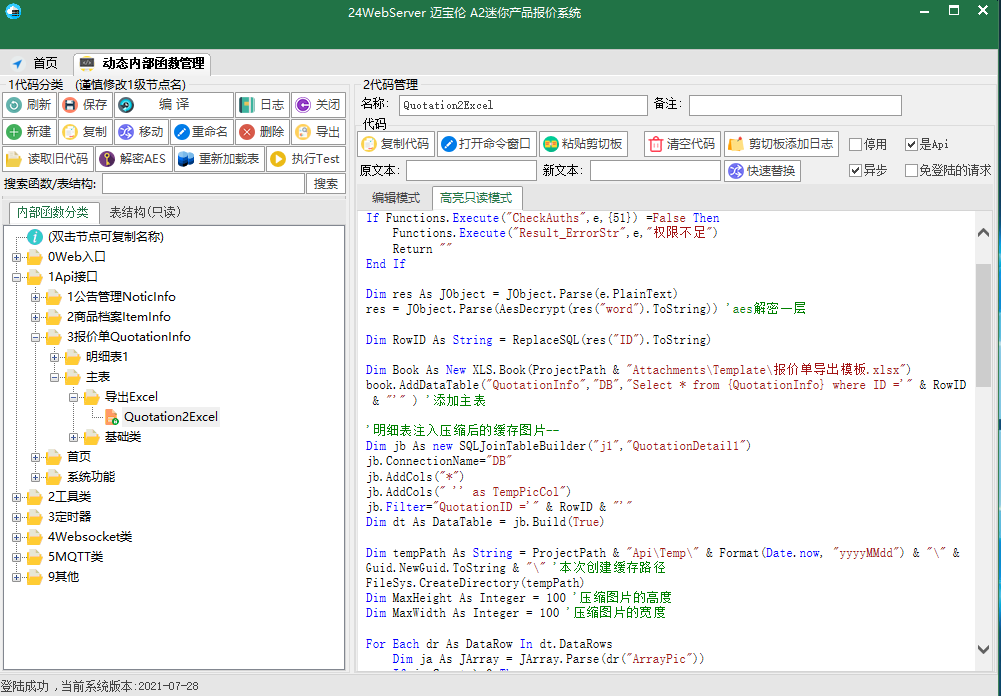Click the 备注 remarks input field
Viewport: 1001px width, 696px height.
[x=795, y=105]
